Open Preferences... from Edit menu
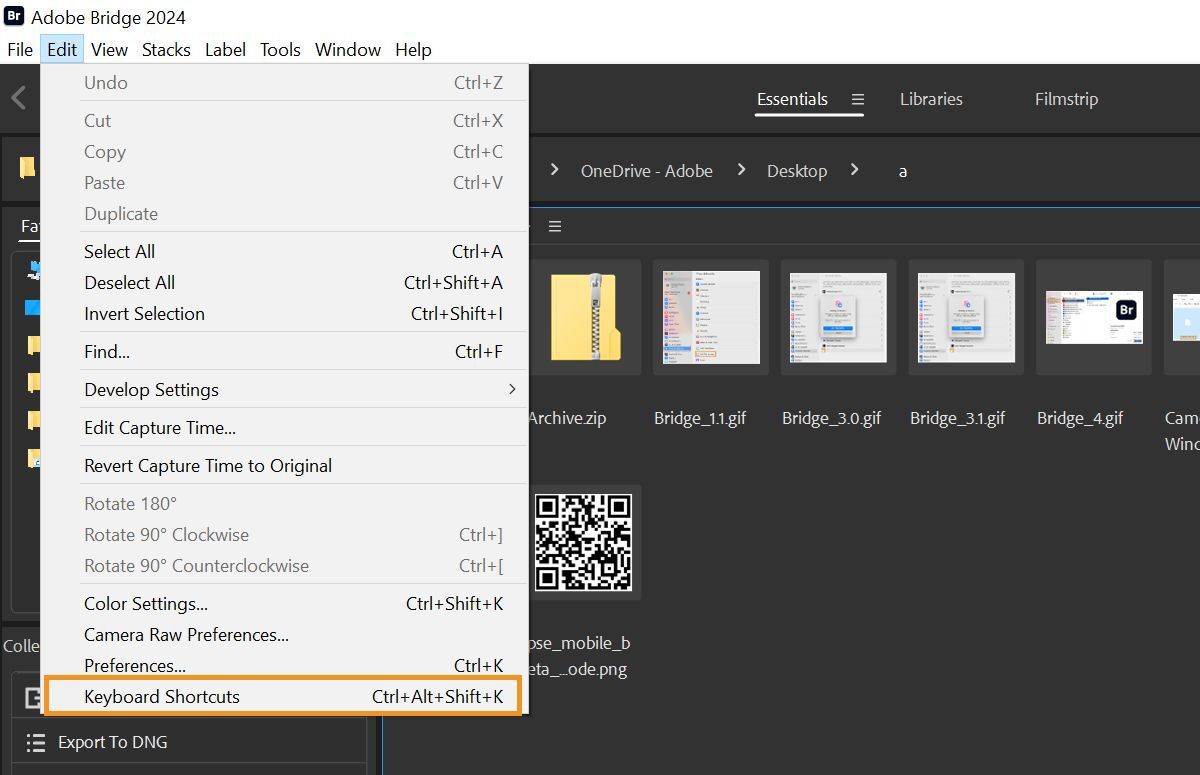The height and width of the screenshot is (775, 1200). (285, 665)
